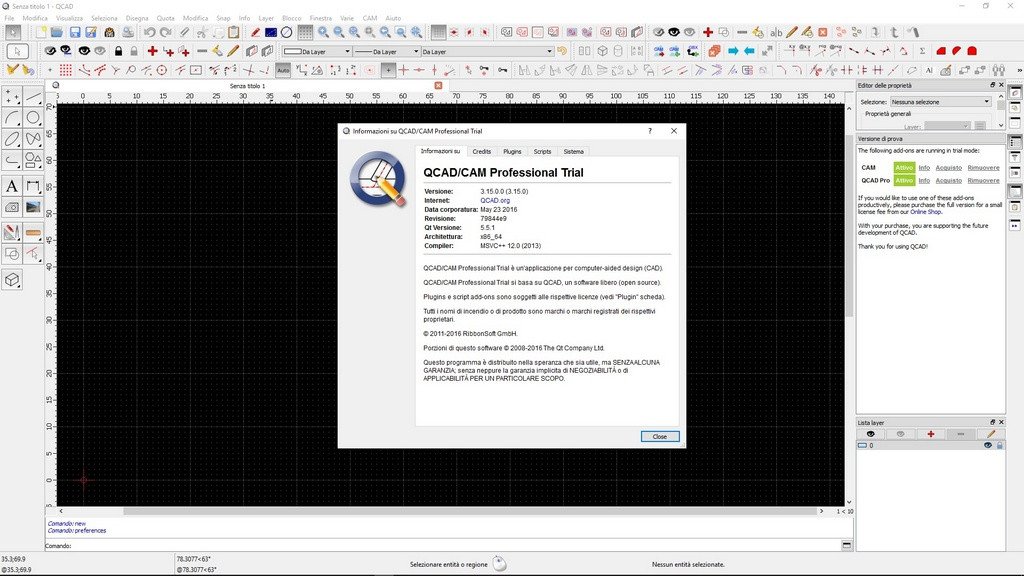Screen dimensions: 1024x576
Task: Toggle visibility of layer 0
Action: click(988, 445)
